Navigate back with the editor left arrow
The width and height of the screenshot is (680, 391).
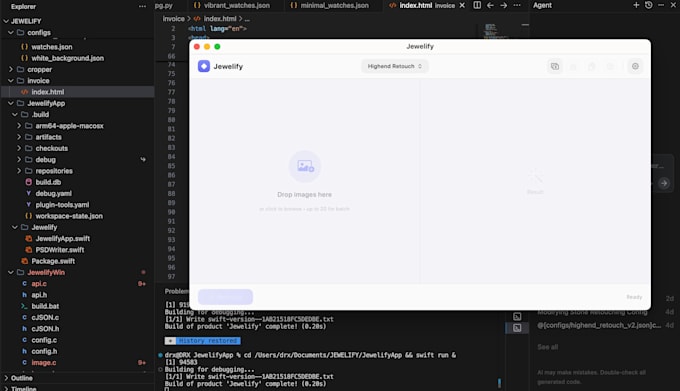(490, 5)
